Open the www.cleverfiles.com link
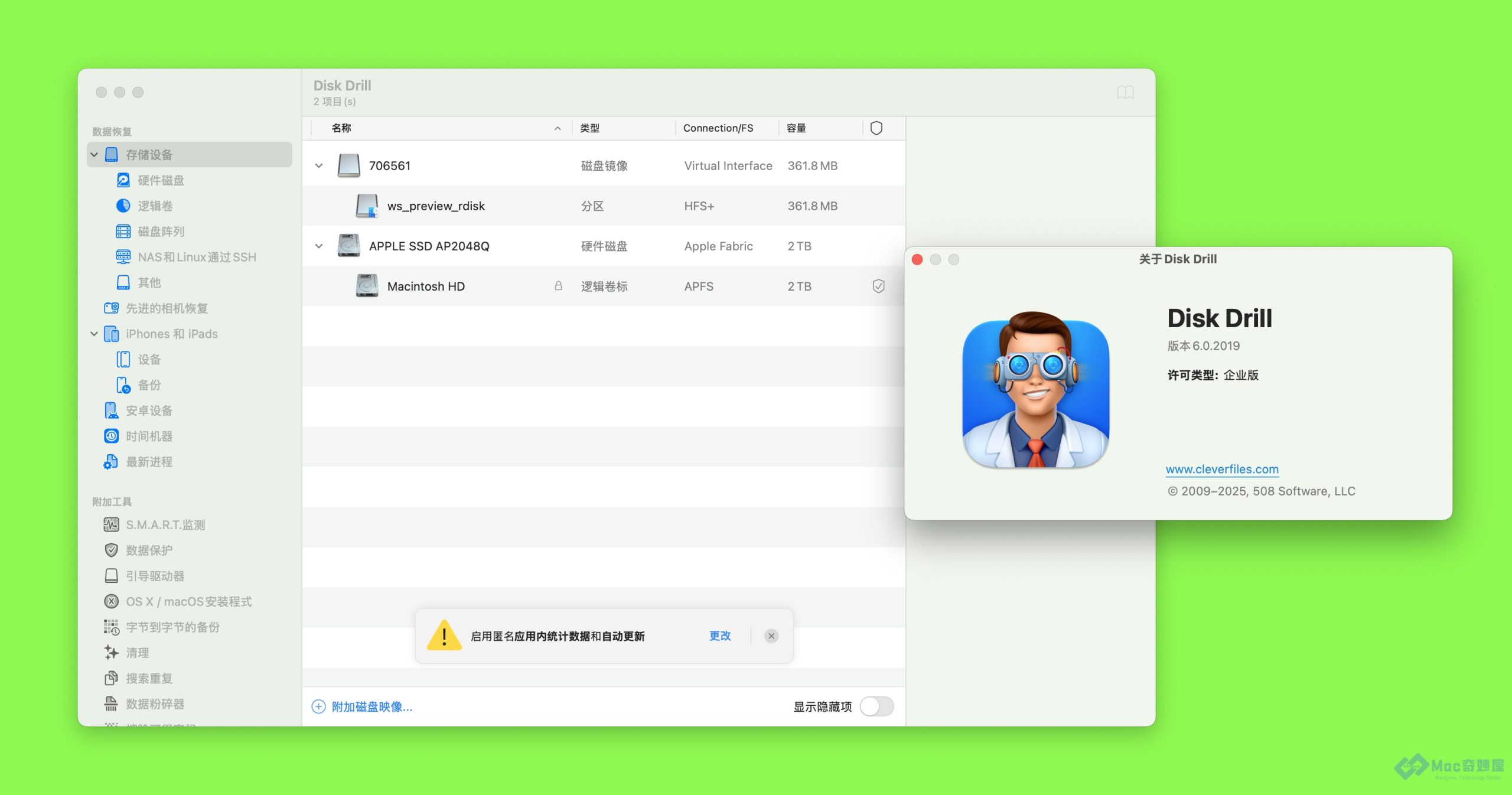This screenshot has width=1512, height=795. pos(1222,469)
